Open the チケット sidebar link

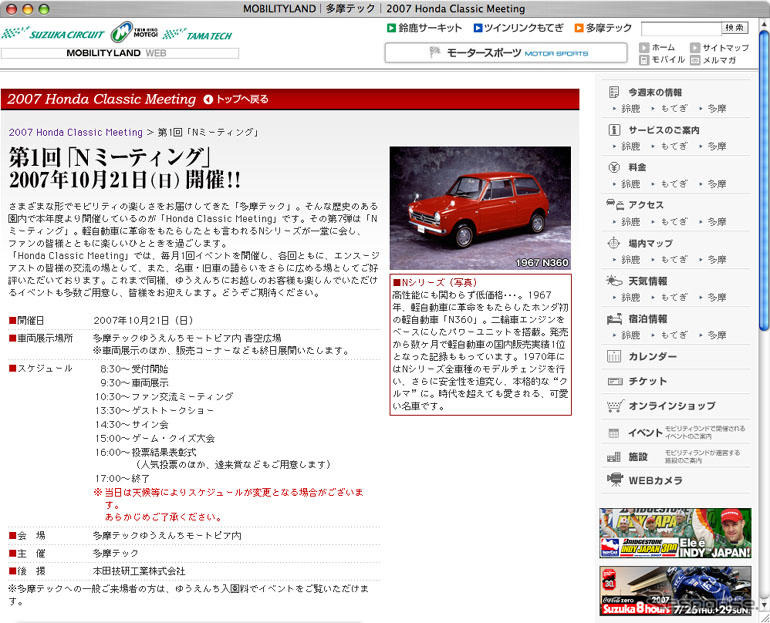click(x=647, y=381)
